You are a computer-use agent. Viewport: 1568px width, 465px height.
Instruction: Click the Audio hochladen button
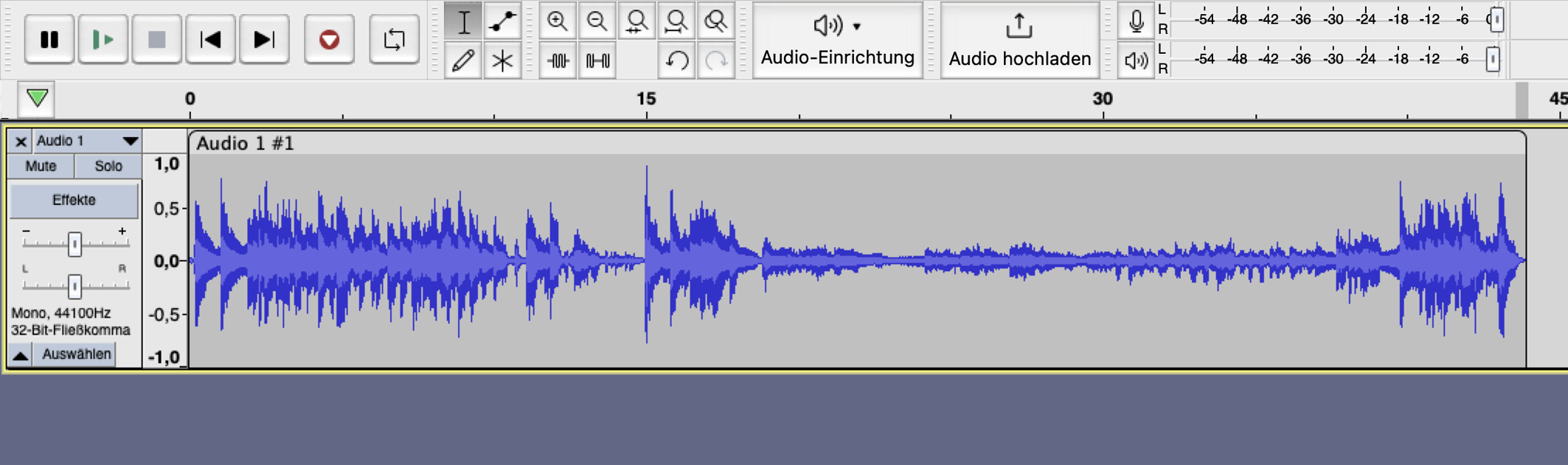pos(1019,40)
